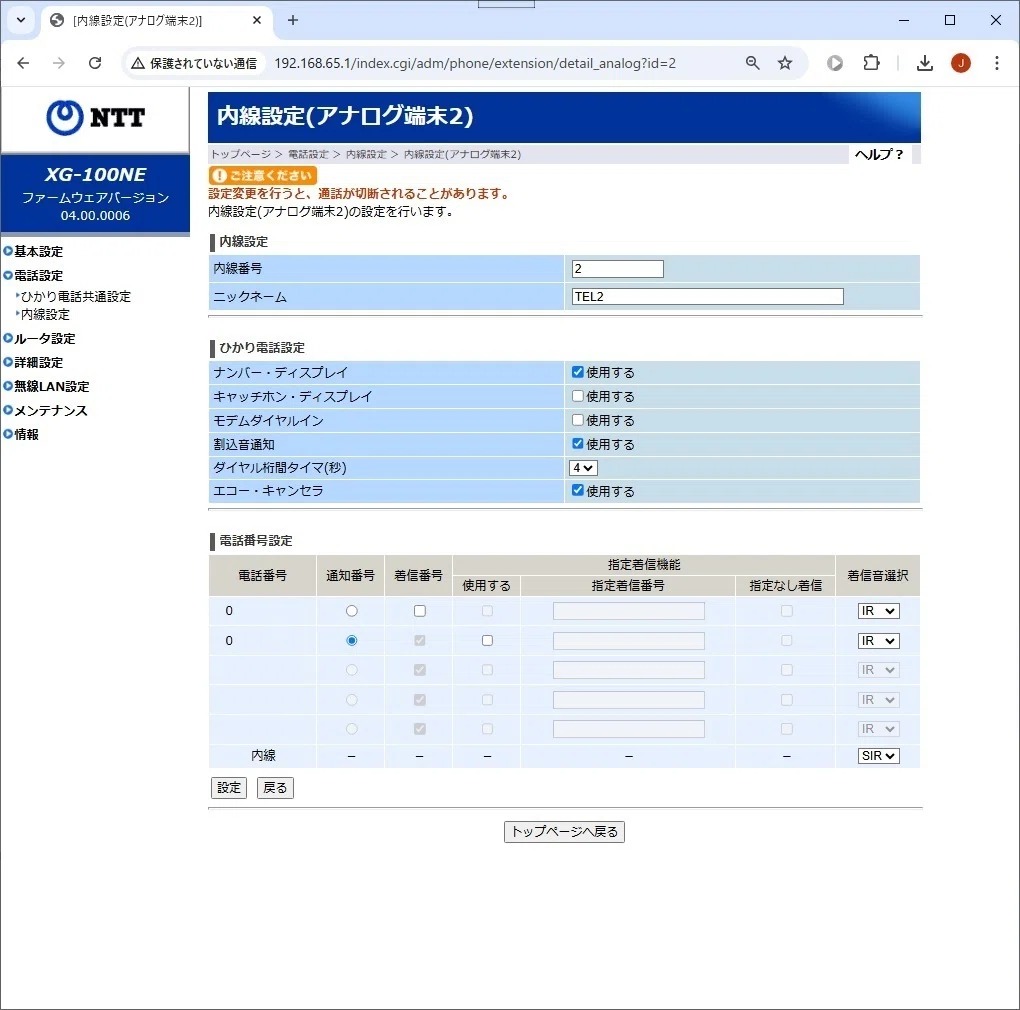Open 無線LAN設定 in the sidebar
The width and height of the screenshot is (1020, 1010).
click(x=51, y=386)
